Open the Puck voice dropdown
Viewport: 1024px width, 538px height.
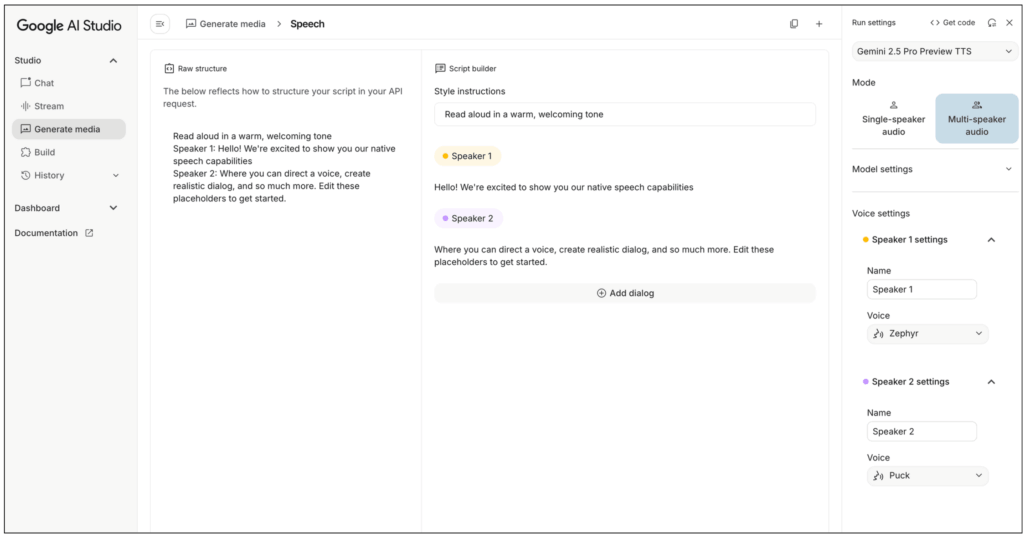coord(927,476)
